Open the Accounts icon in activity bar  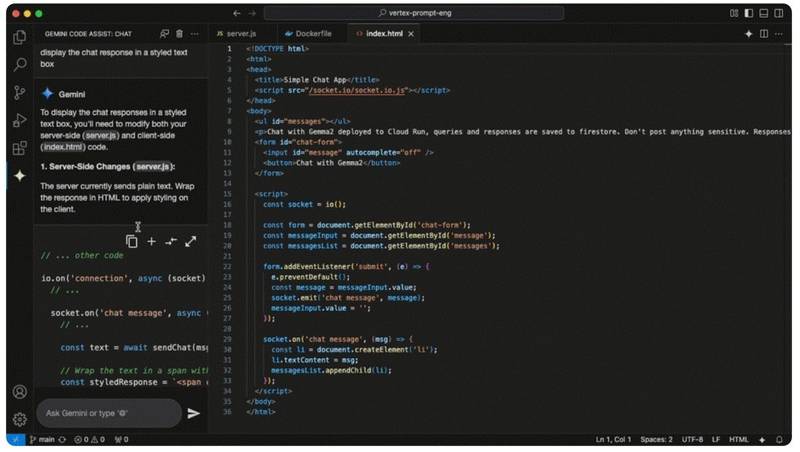point(19,392)
